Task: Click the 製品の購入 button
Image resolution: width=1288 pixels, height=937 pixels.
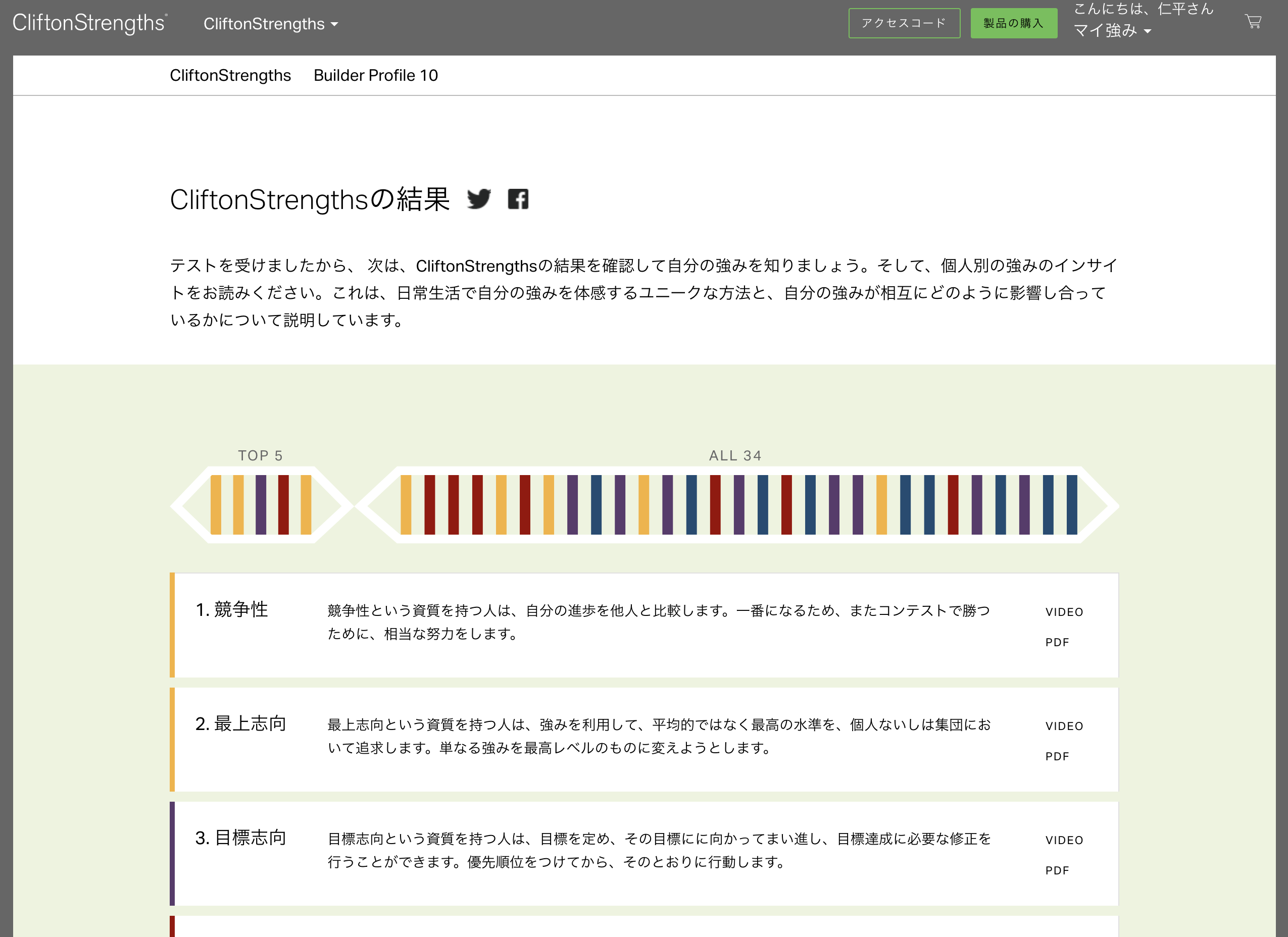Action: 1013,23
